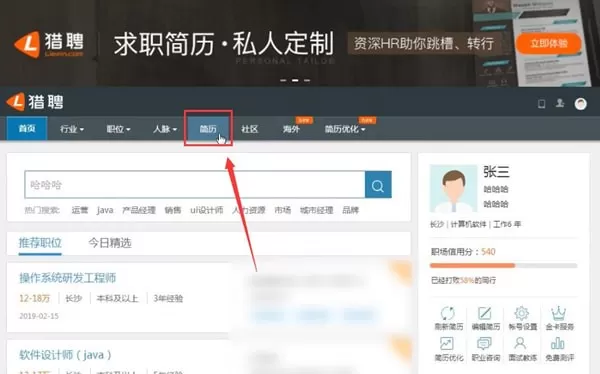Open the 海外 nav item

coord(291,129)
